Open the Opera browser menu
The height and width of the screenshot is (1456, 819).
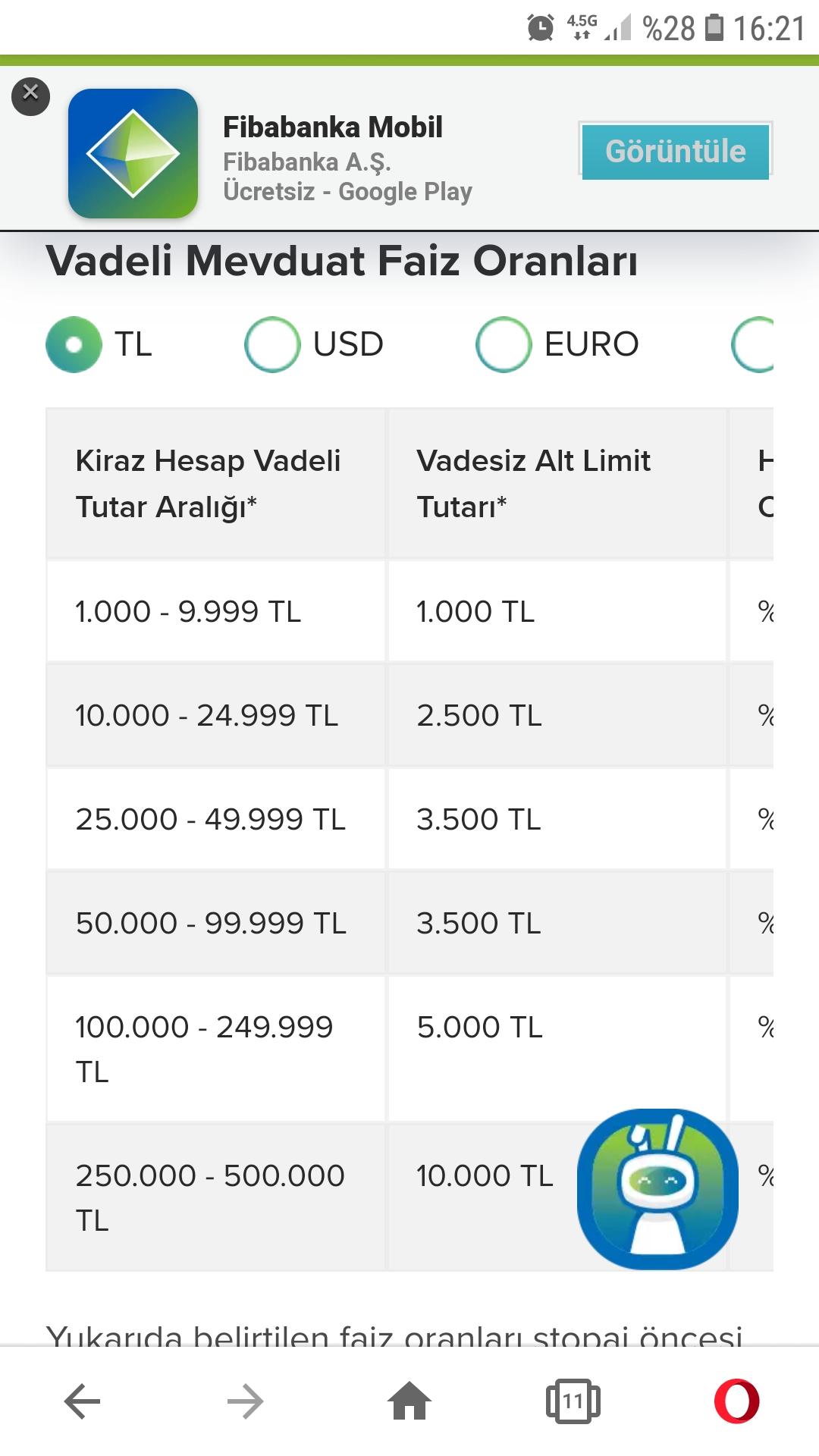pos(736,1401)
